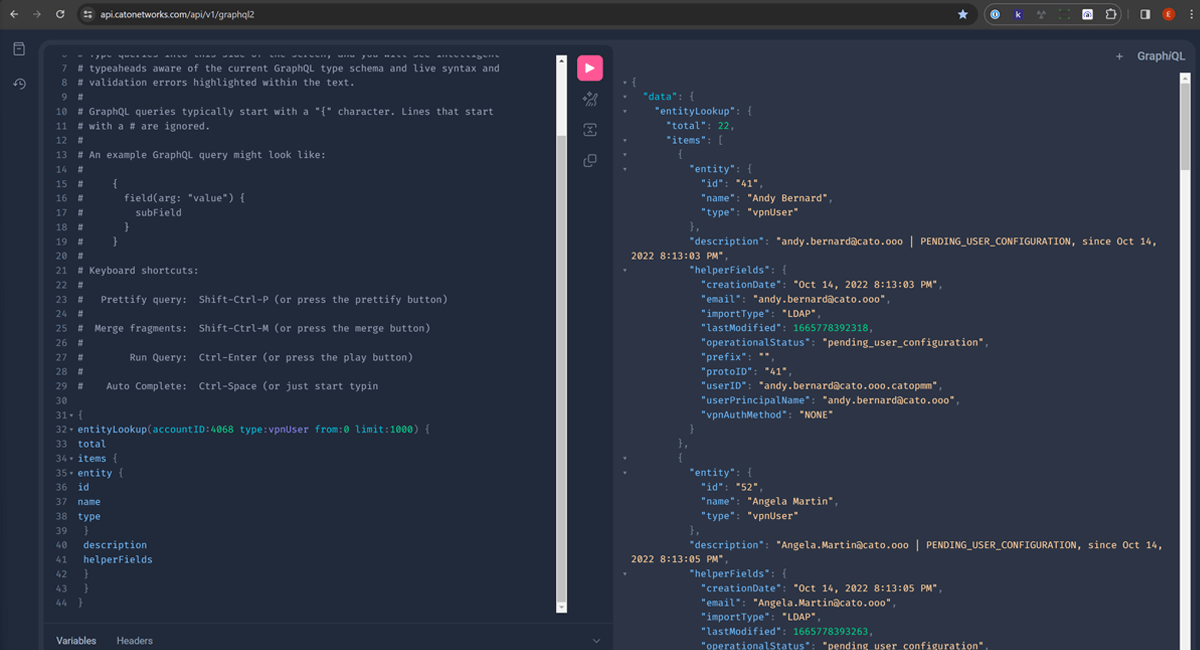The image size is (1200, 650).
Task: Fold Angela Martin's "helperFields" object
Action: coord(624,574)
